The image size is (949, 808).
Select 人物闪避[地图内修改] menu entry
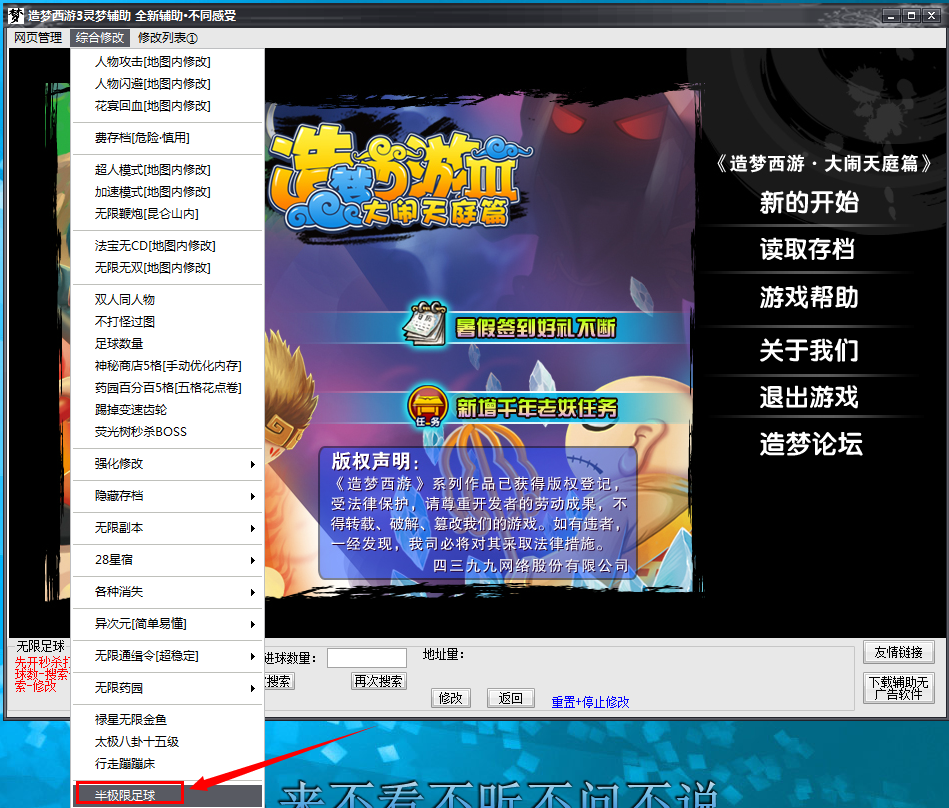[x=168, y=84]
